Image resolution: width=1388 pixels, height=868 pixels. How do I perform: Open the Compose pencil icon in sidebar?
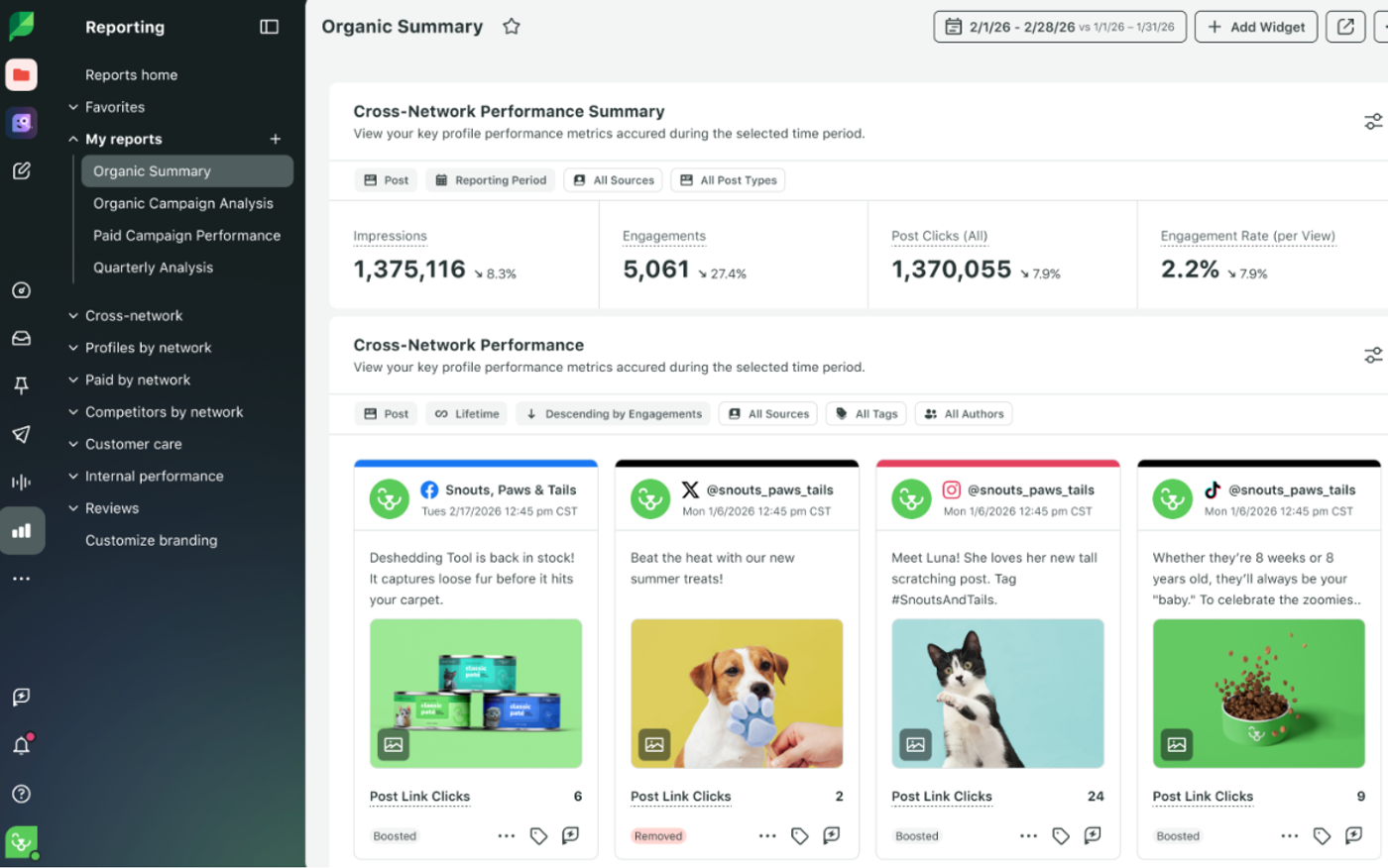22,171
